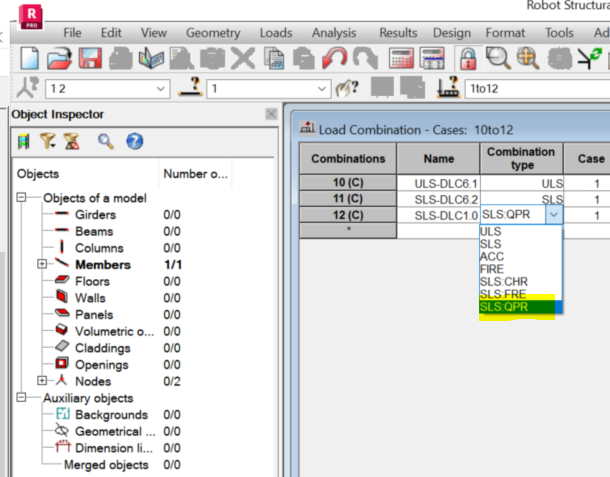Click the node selection icon
Viewport: 610px width, 477px height.
point(28,88)
